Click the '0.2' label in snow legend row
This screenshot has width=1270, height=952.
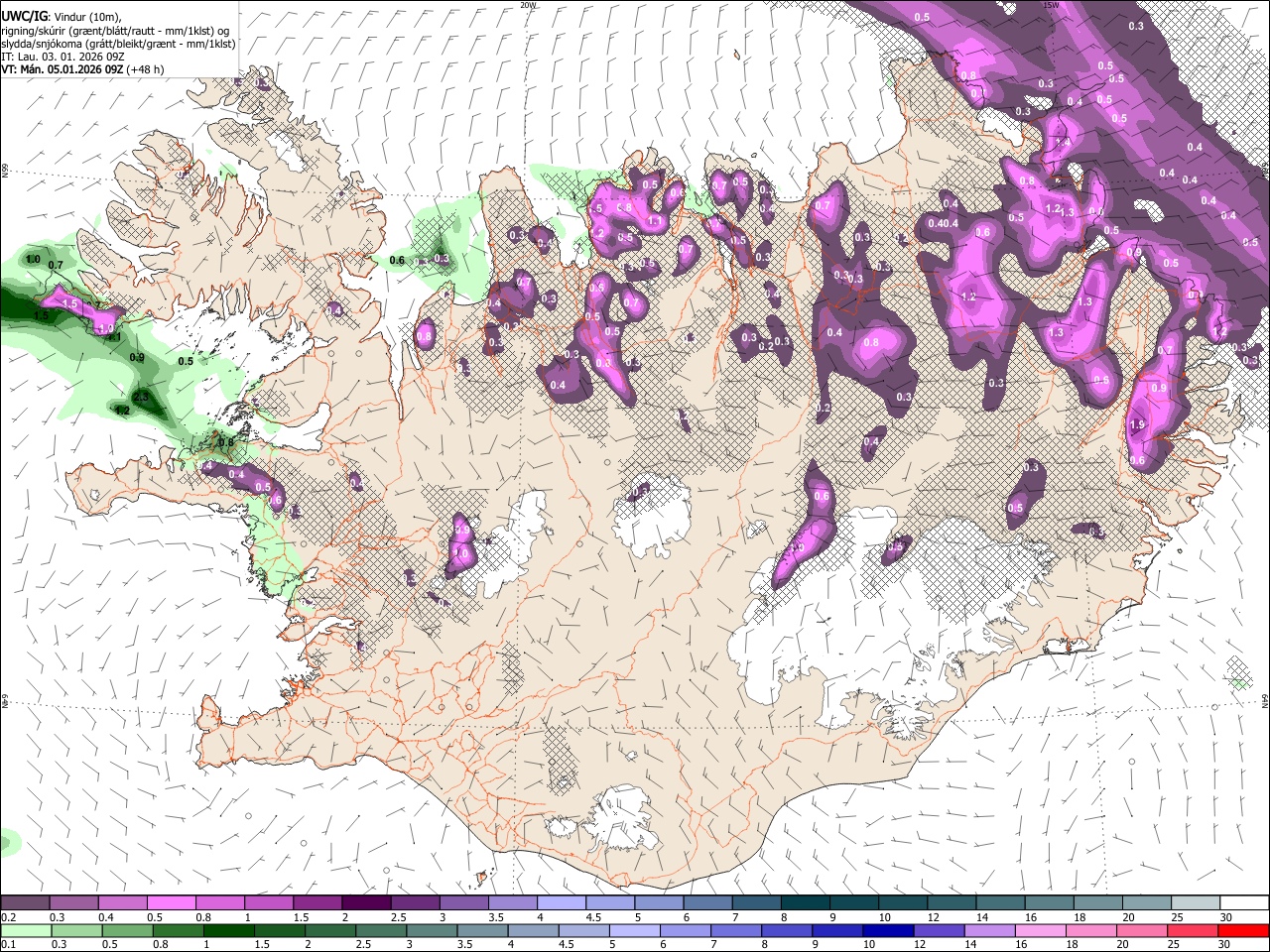tap(9, 917)
